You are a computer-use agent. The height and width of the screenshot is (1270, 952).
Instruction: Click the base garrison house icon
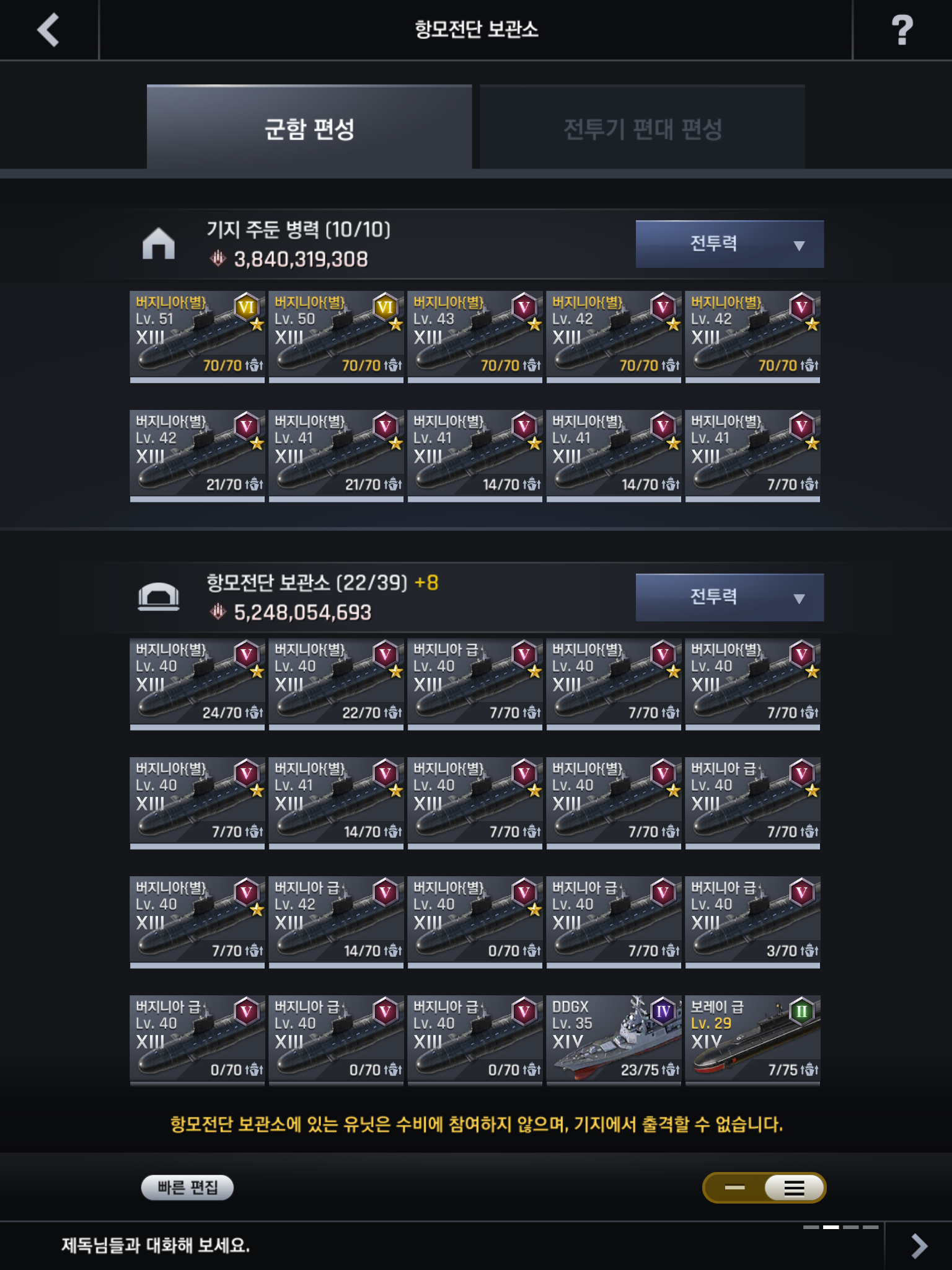tap(159, 243)
